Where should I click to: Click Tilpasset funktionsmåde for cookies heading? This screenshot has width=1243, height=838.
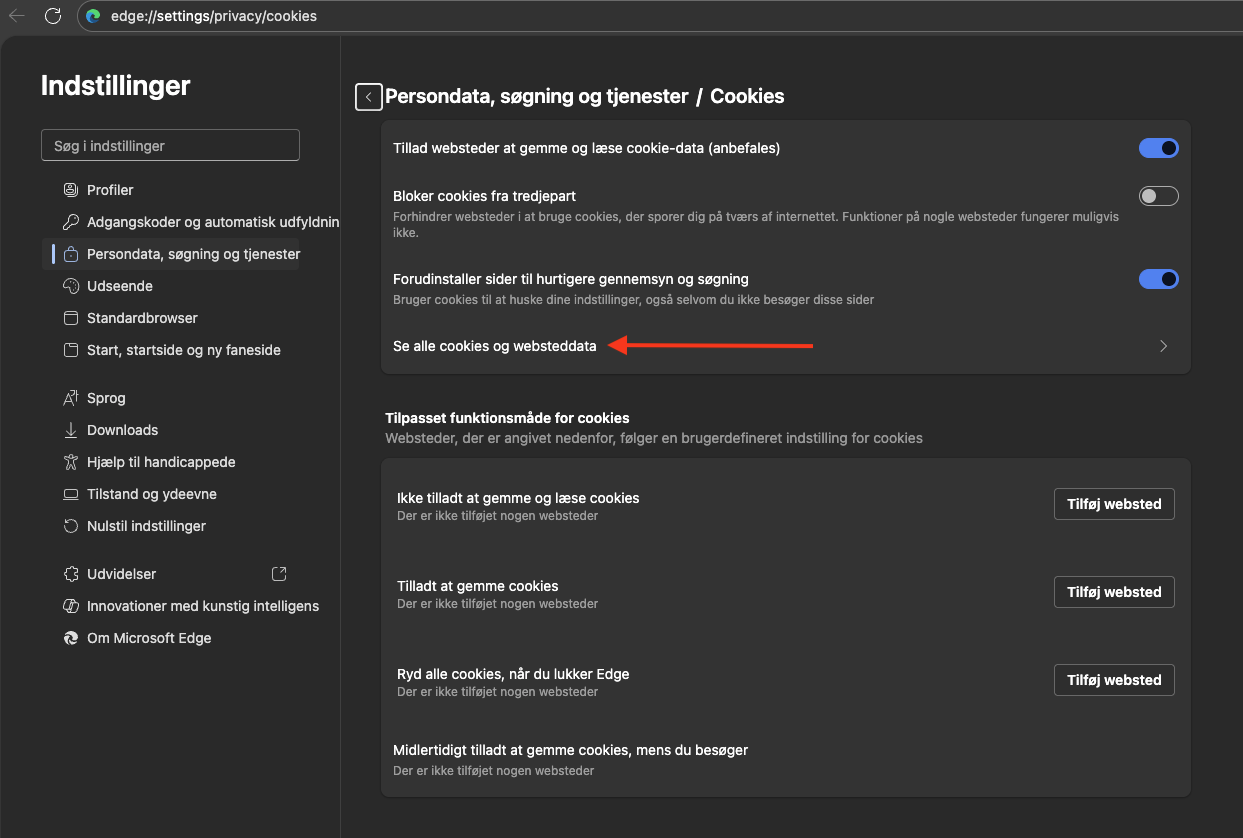pyautogui.click(x=507, y=418)
